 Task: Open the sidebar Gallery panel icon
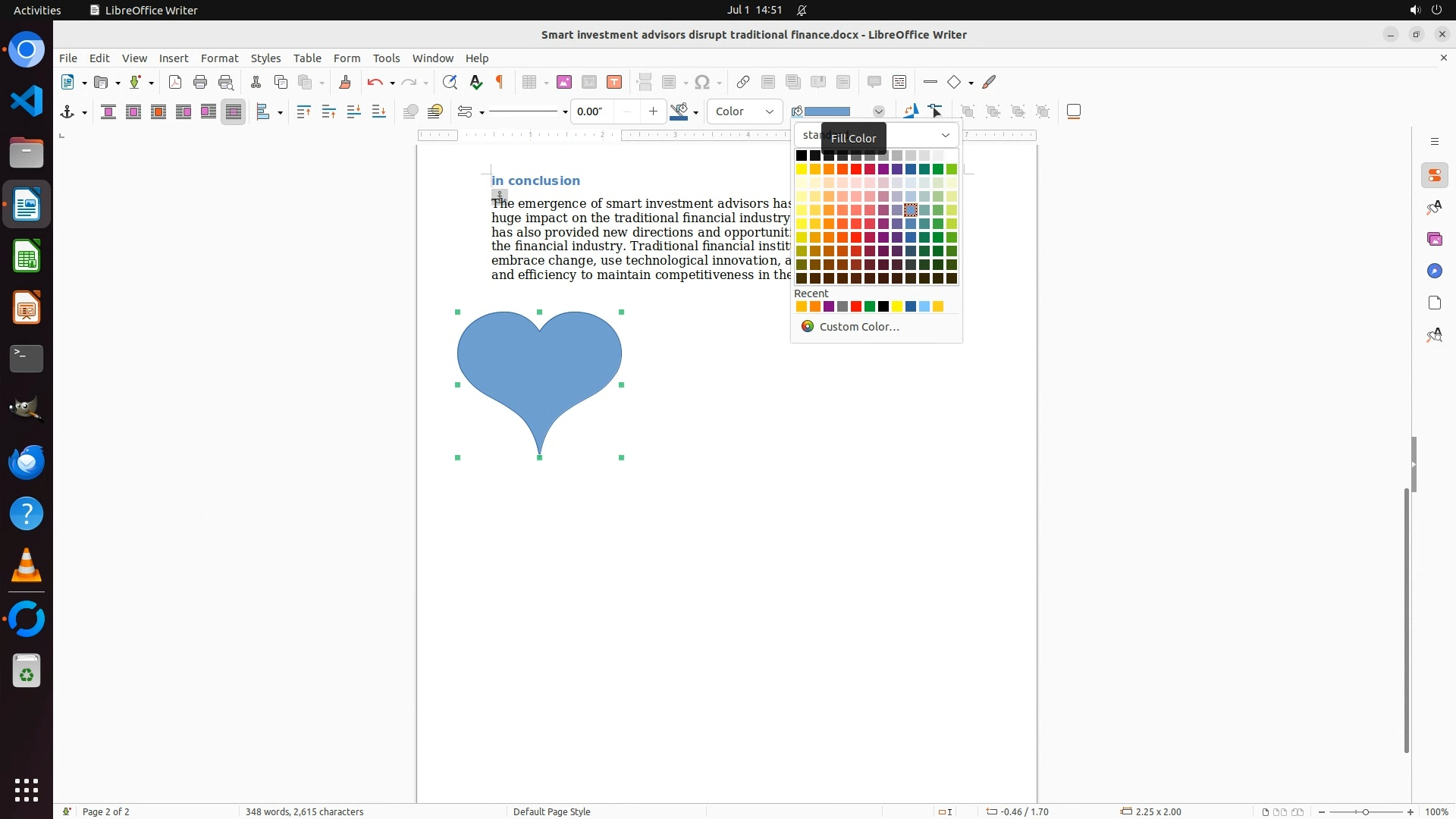[1434, 240]
